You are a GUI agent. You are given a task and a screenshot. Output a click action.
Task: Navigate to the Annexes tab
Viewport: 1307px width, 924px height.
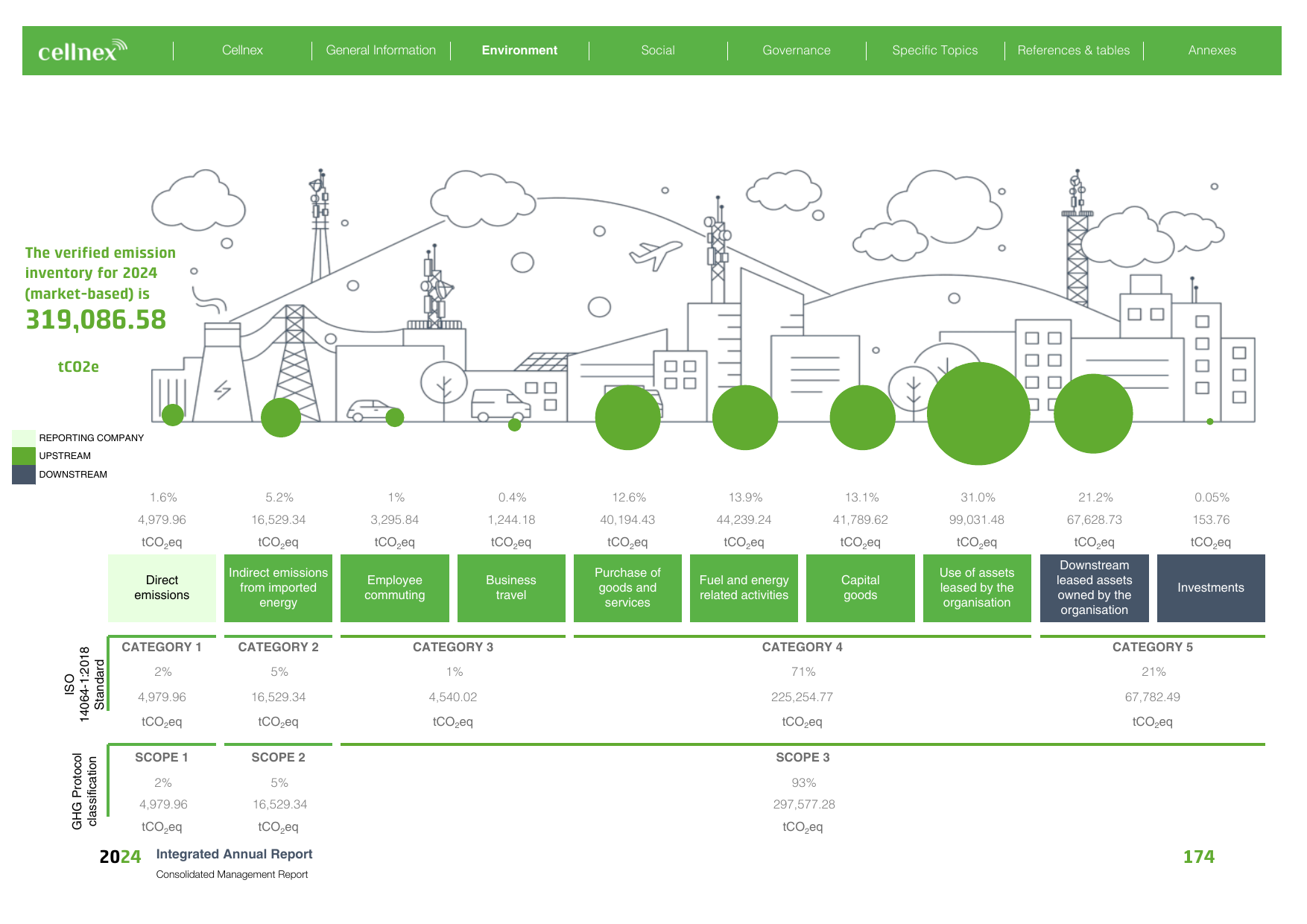[1212, 50]
